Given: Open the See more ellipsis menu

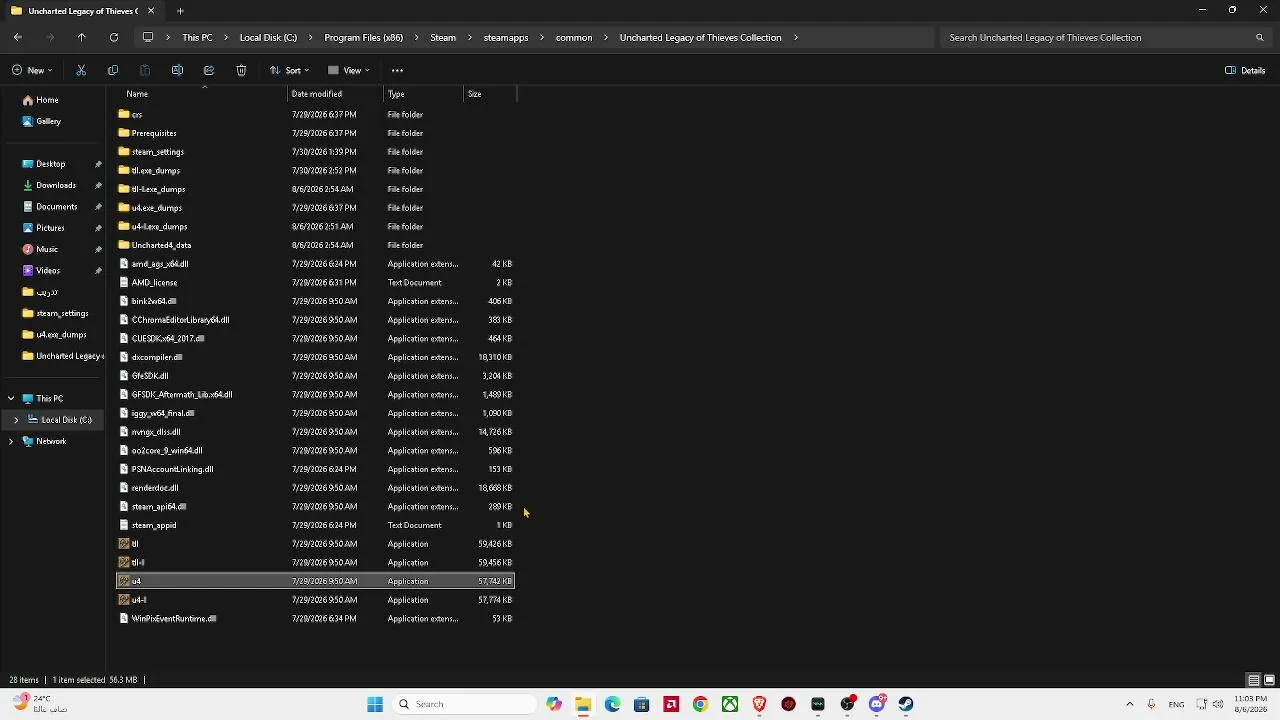Looking at the screenshot, I should 397,70.
